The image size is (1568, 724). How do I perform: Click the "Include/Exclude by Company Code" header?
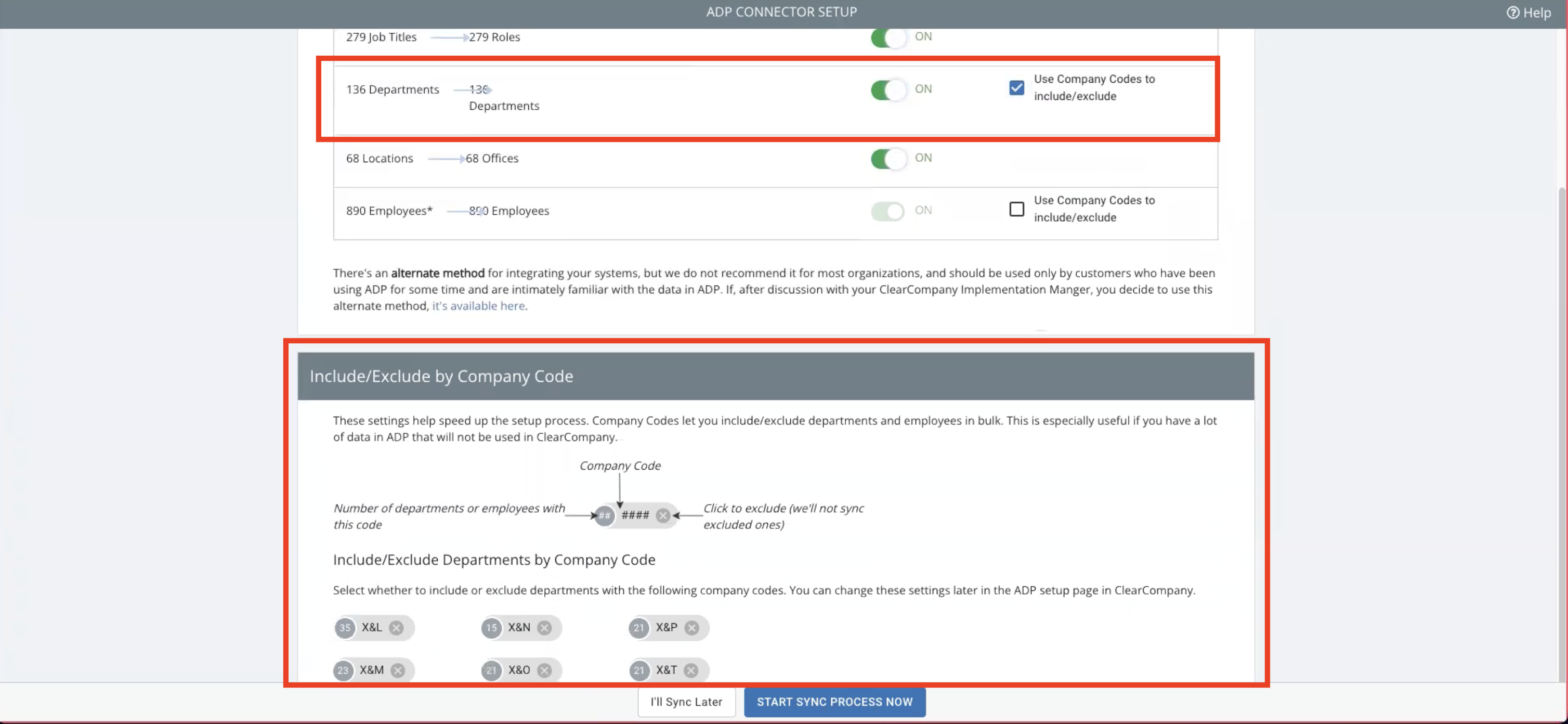(776, 377)
